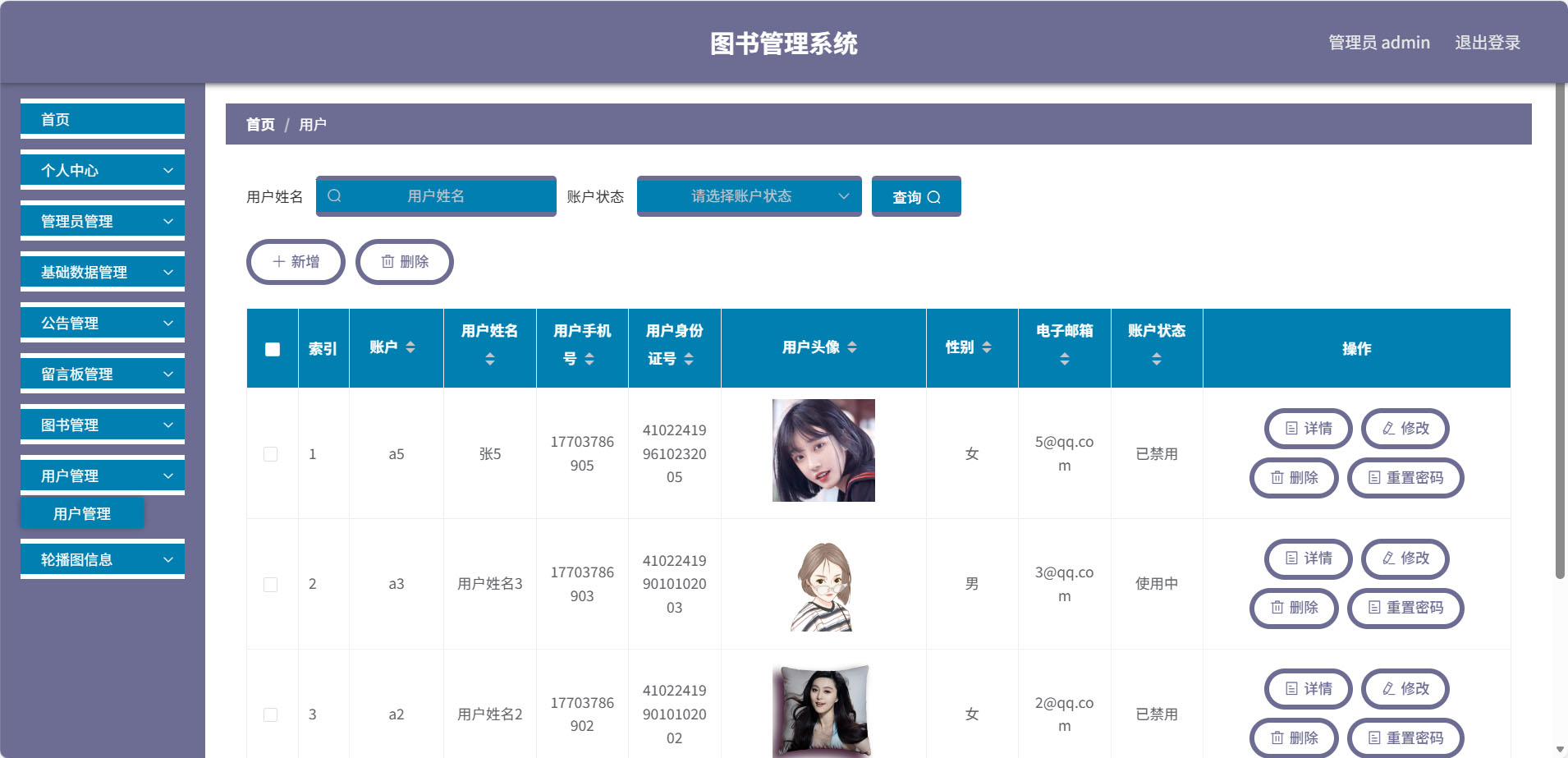This screenshot has width=1568, height=758.
Task: Sort by 性别 column arrows
Action: (987, 347)
